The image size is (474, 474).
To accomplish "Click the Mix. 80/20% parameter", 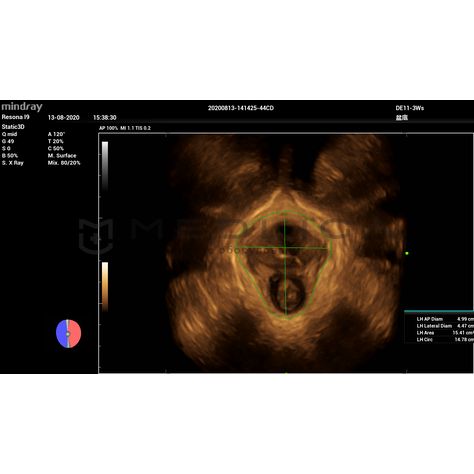I will click(x=64, y=163).
